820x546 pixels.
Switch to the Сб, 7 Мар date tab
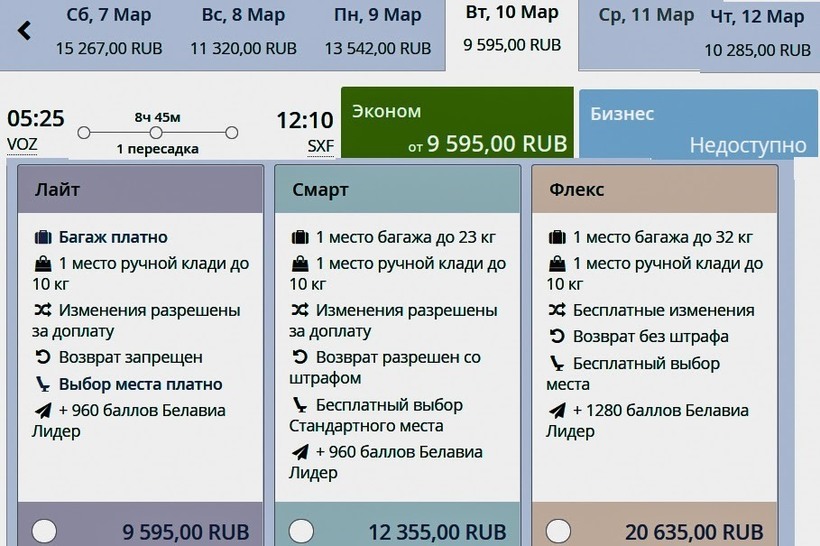107,31
